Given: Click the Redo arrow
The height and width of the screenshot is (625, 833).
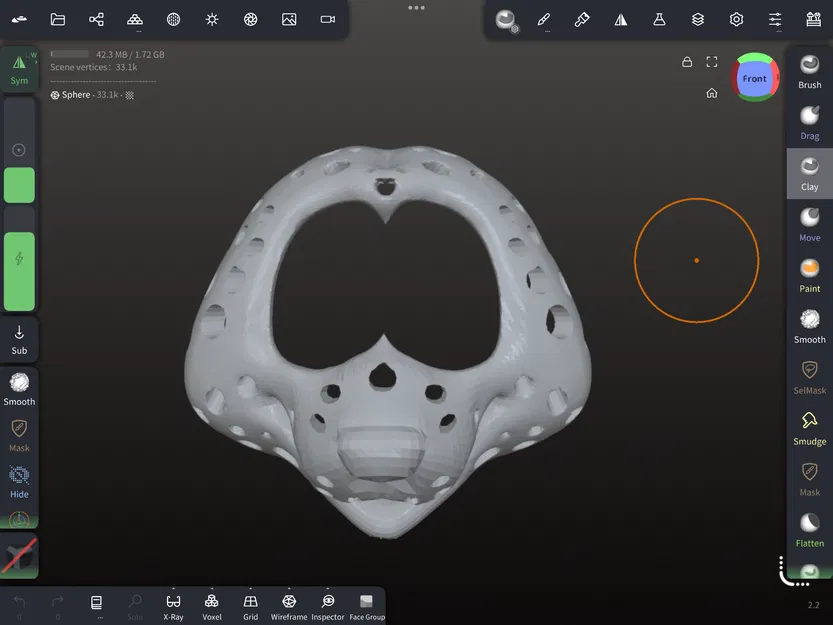Looking at the screenshot, I should tap(57, 606).
